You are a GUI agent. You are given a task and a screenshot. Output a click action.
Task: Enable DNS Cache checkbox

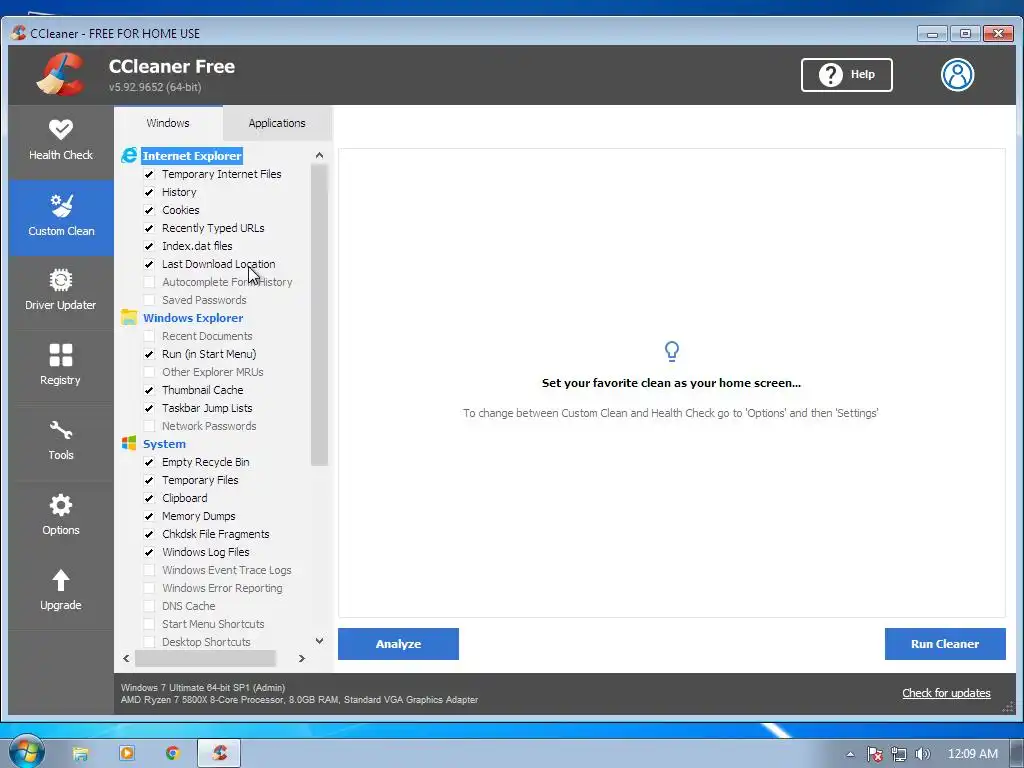coord(149,606)
